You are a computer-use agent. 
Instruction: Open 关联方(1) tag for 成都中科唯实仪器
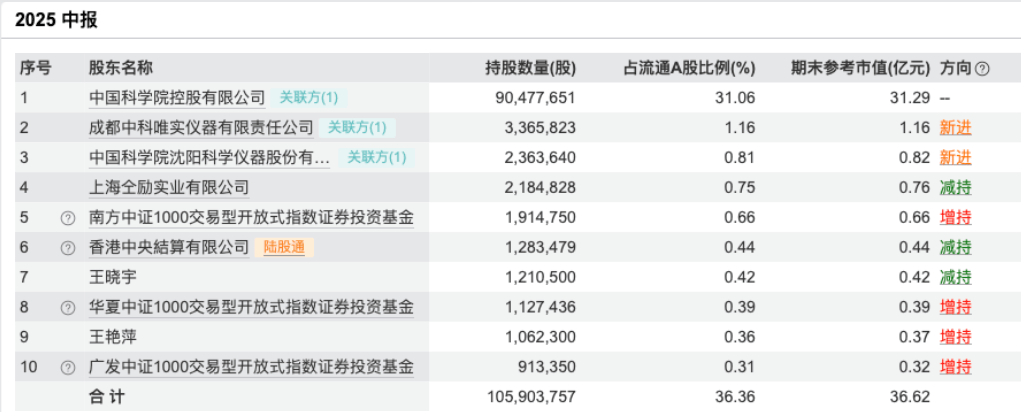357,128
